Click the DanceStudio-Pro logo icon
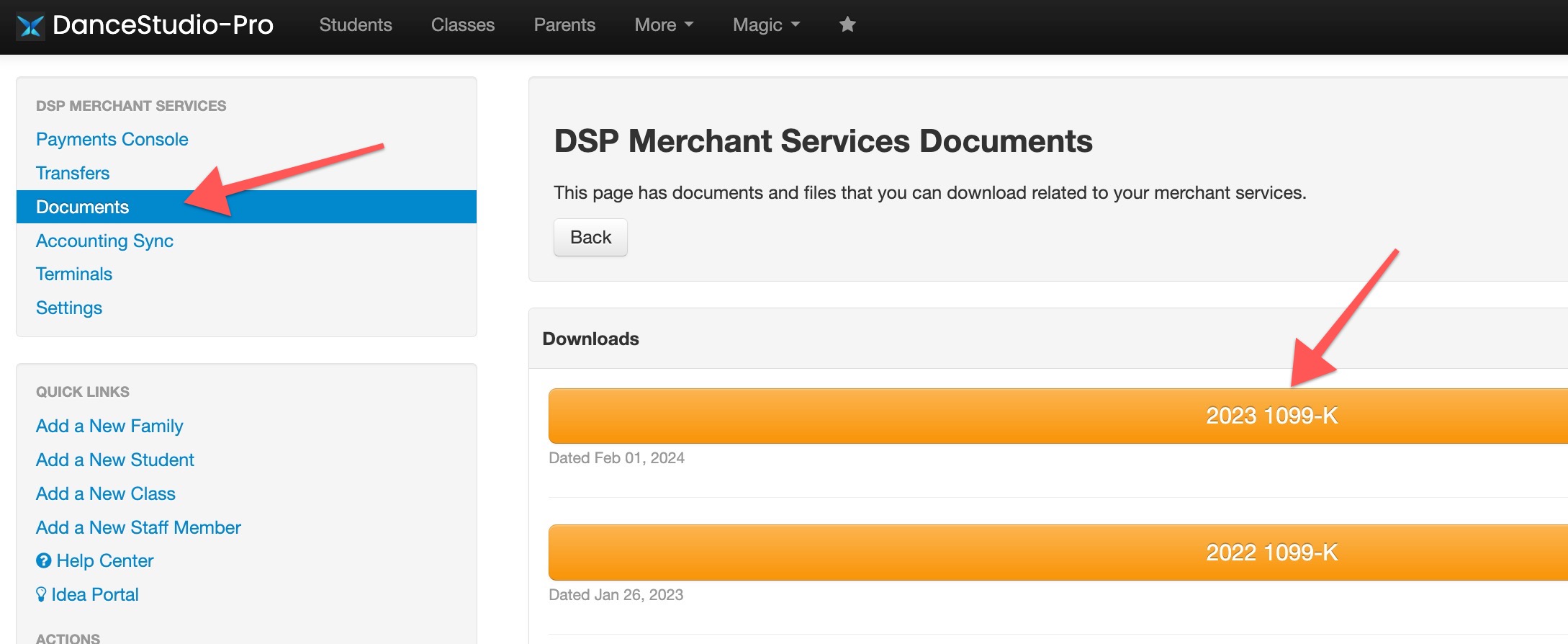The image size is (1568, 644). [30, 26]
